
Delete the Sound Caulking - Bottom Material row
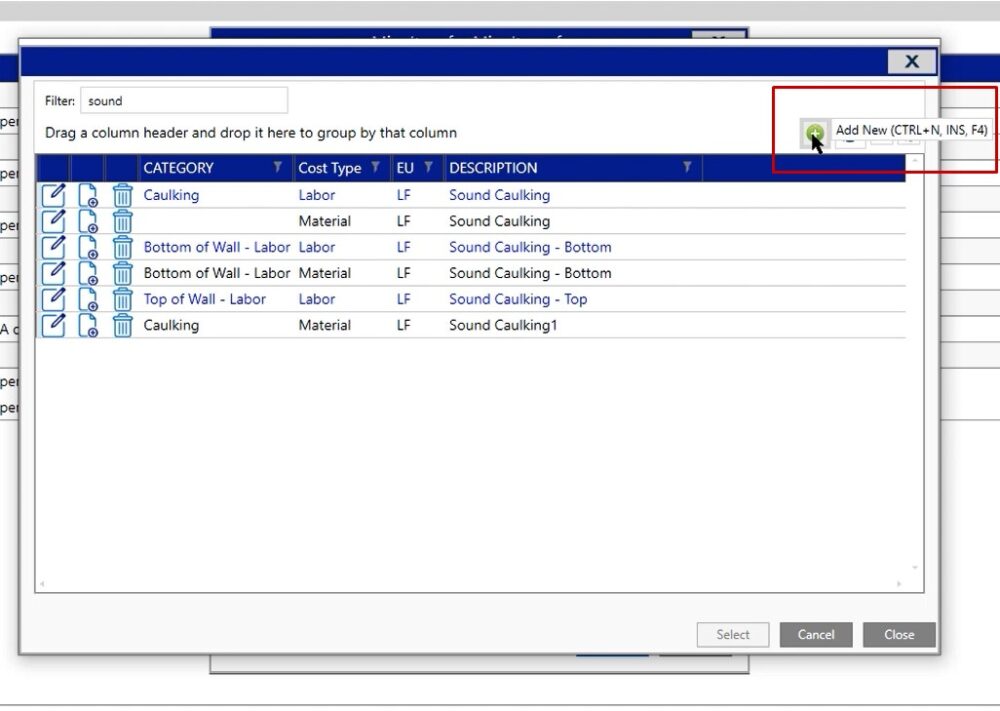[122, 273]
